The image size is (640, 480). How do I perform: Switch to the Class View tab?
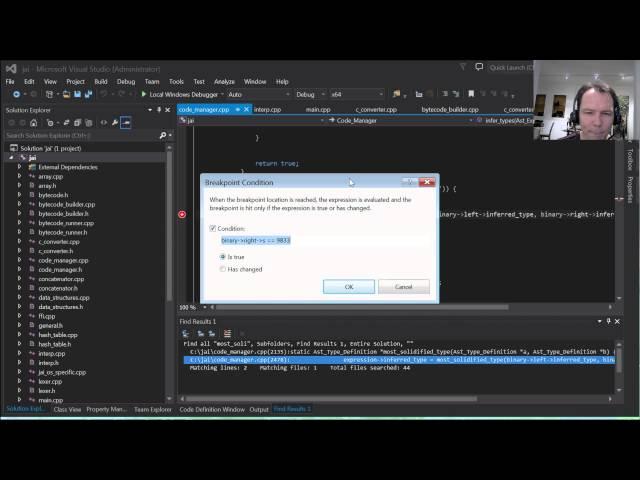click(x=67, y=409)
